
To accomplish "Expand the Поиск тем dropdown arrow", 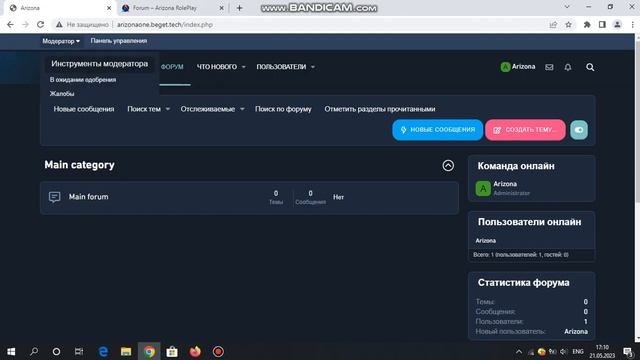I will coord(167,109).
